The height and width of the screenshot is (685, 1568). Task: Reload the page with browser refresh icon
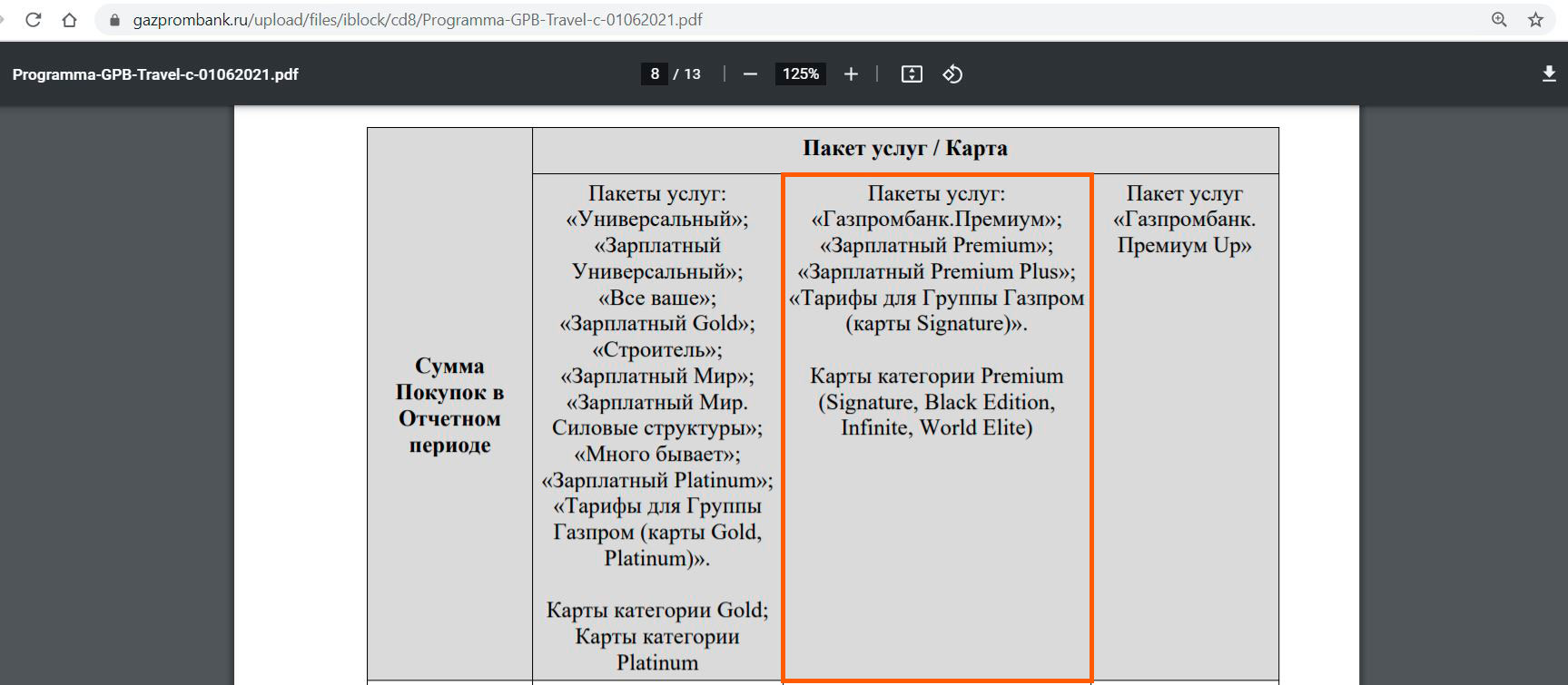pyautogui.click(x=34, y=20)
